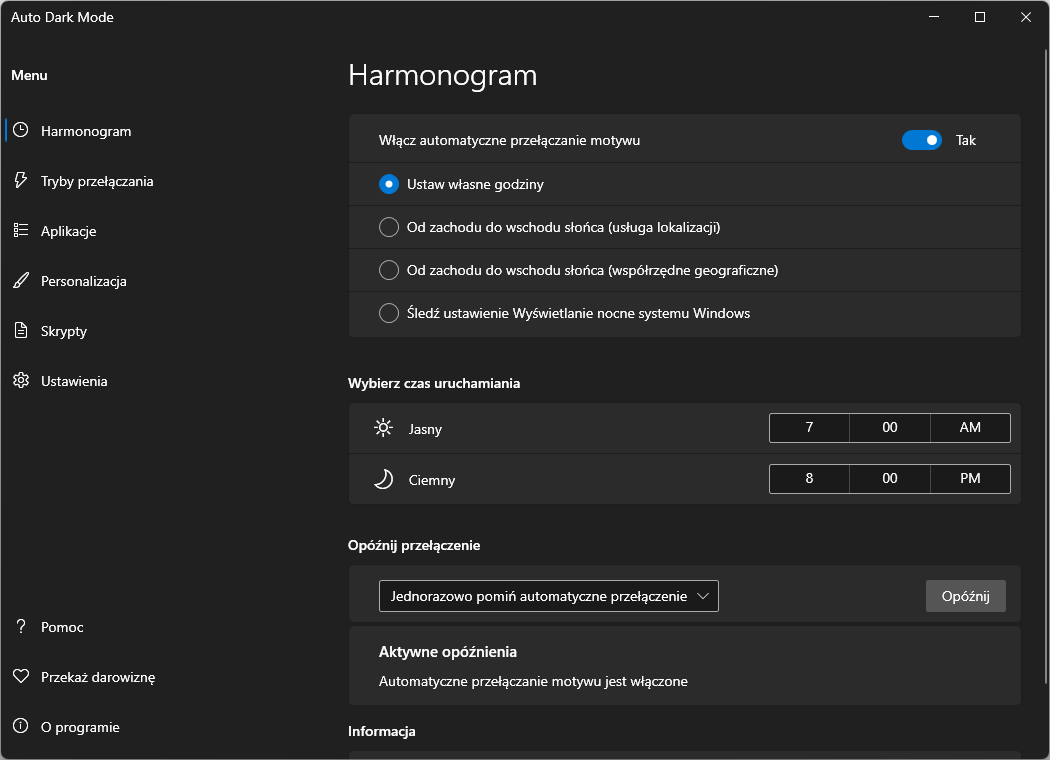Change PM period for Ciemny theme
The height and width of the screenshot is (760, 1050).
coord(970,479)
